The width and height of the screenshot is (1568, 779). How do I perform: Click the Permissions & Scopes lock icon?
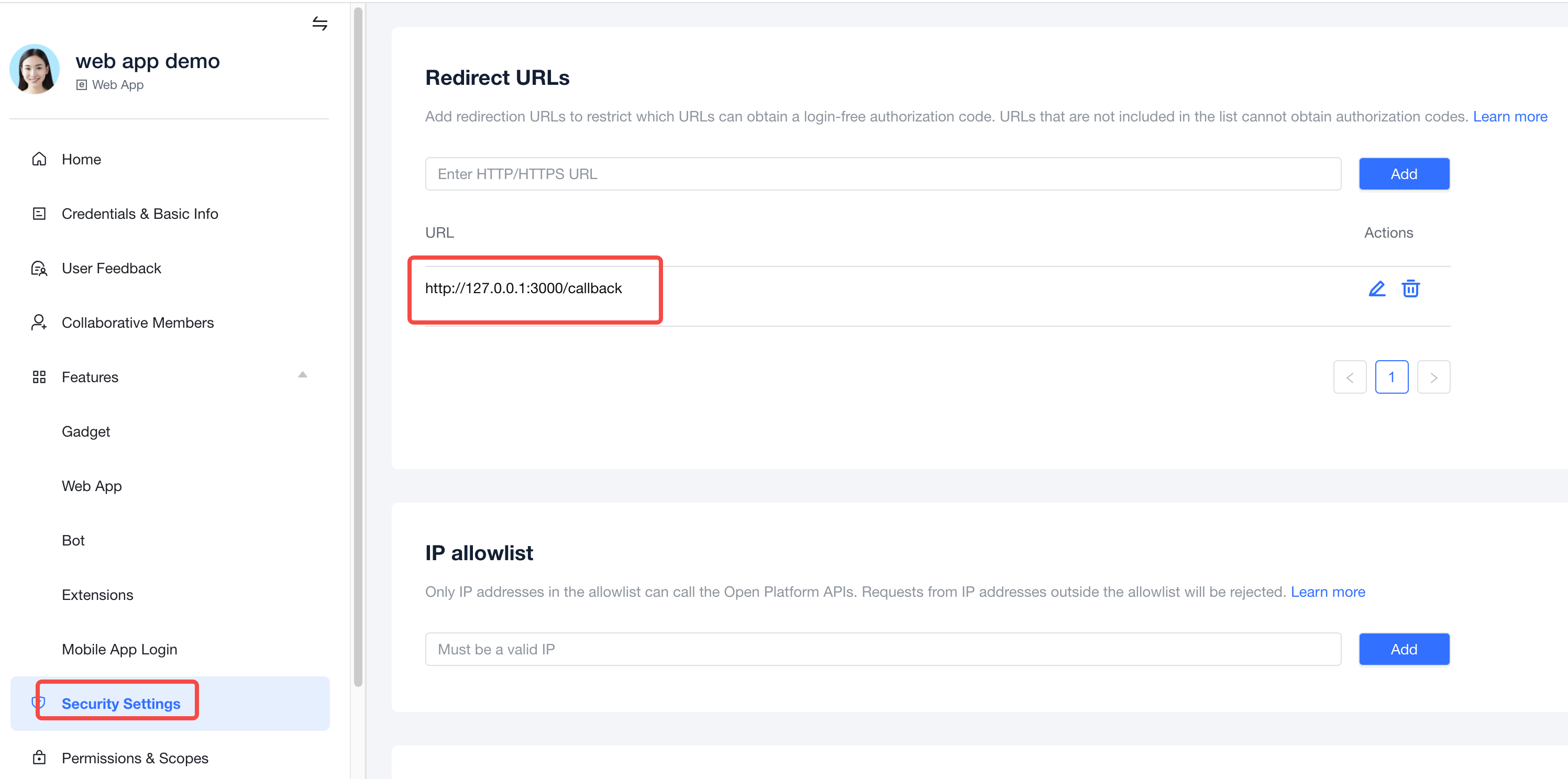click(39, 758)
